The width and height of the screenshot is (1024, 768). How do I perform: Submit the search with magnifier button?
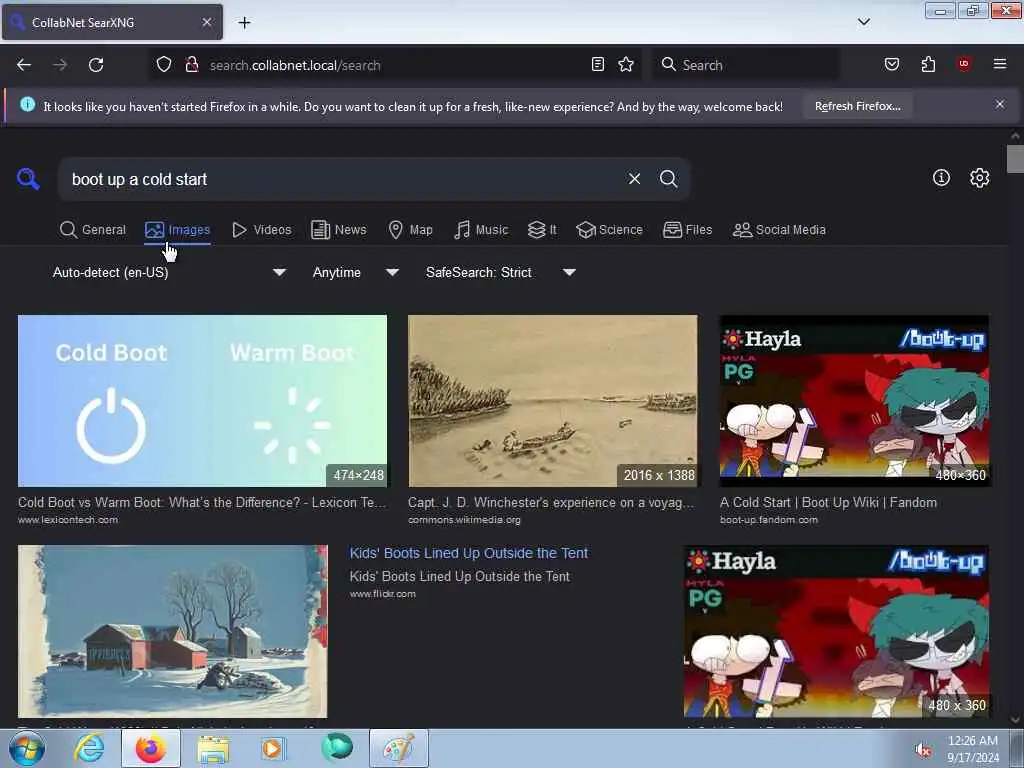668,178
